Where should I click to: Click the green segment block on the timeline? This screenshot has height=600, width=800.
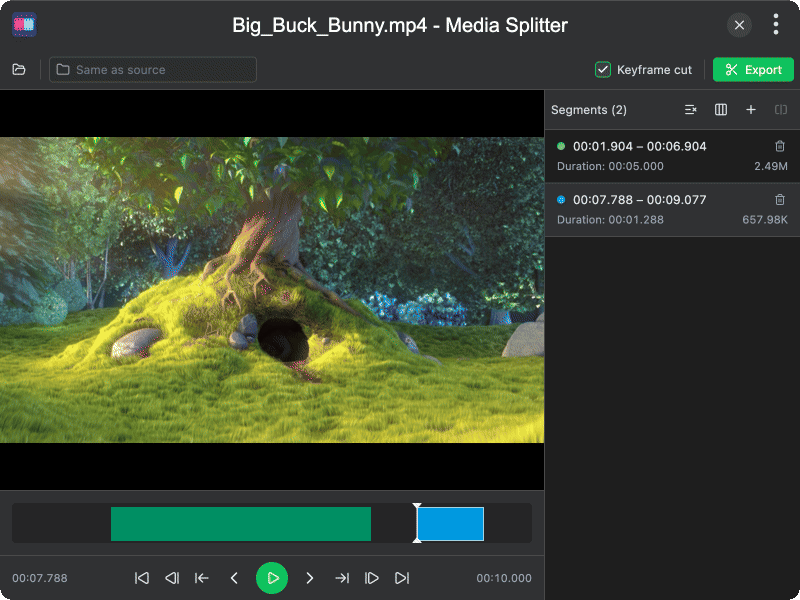tap(241, 523)
